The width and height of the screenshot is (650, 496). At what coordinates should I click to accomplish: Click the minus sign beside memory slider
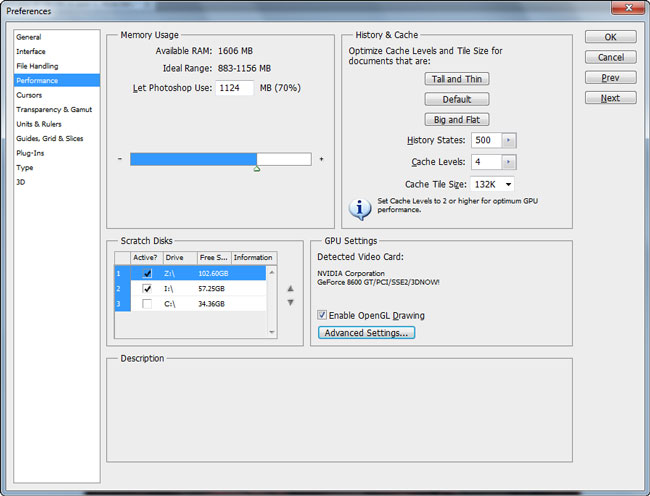[x=119, y=159]
